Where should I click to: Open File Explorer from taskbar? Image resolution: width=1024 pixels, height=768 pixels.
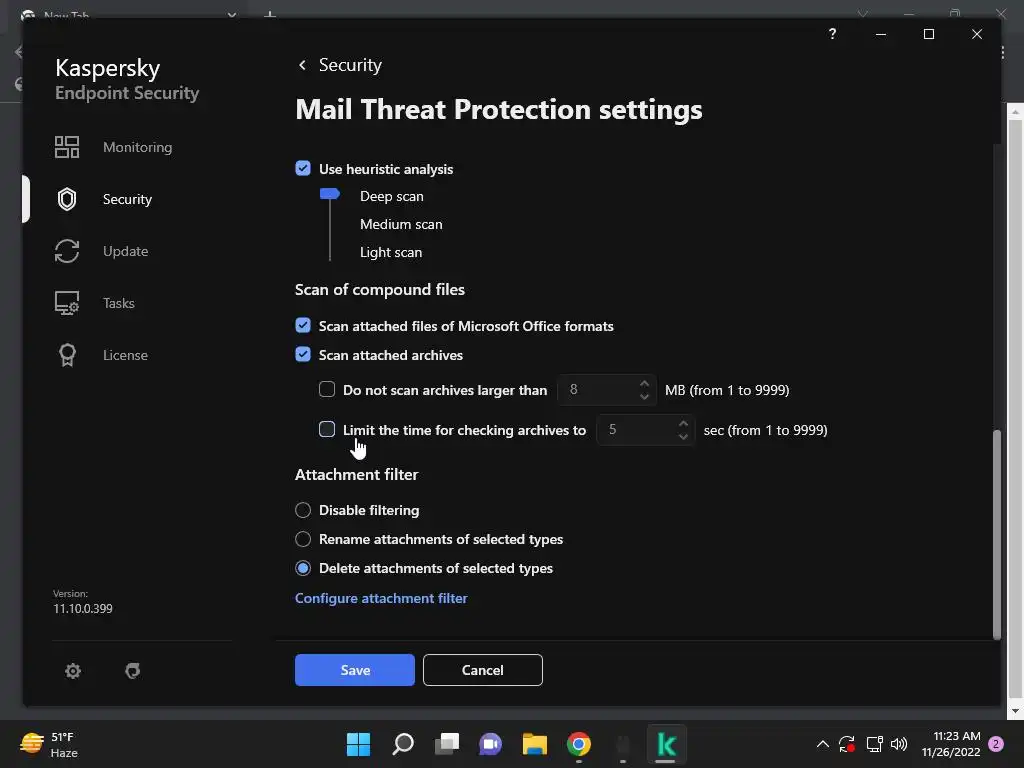click(535, 744)
